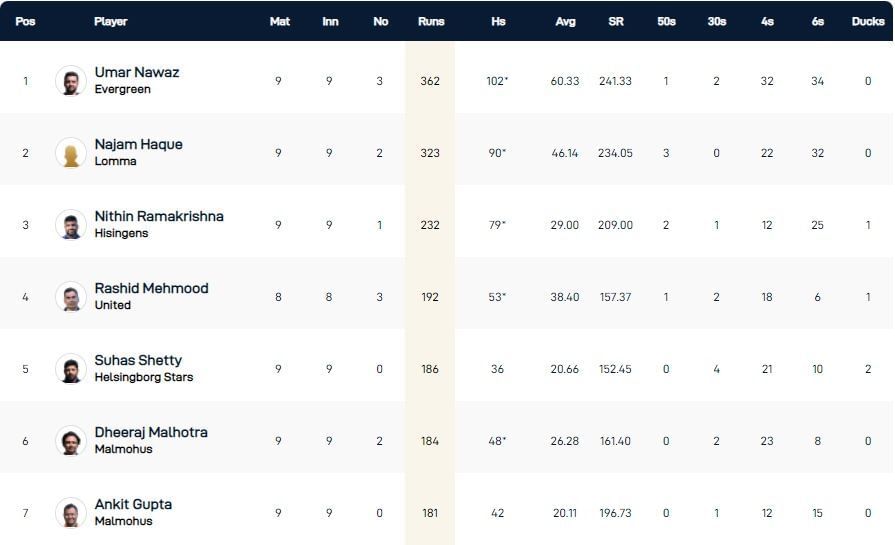Sort by the Avg column header
Viewport: 895px width, 545px height.
point(565,21)
